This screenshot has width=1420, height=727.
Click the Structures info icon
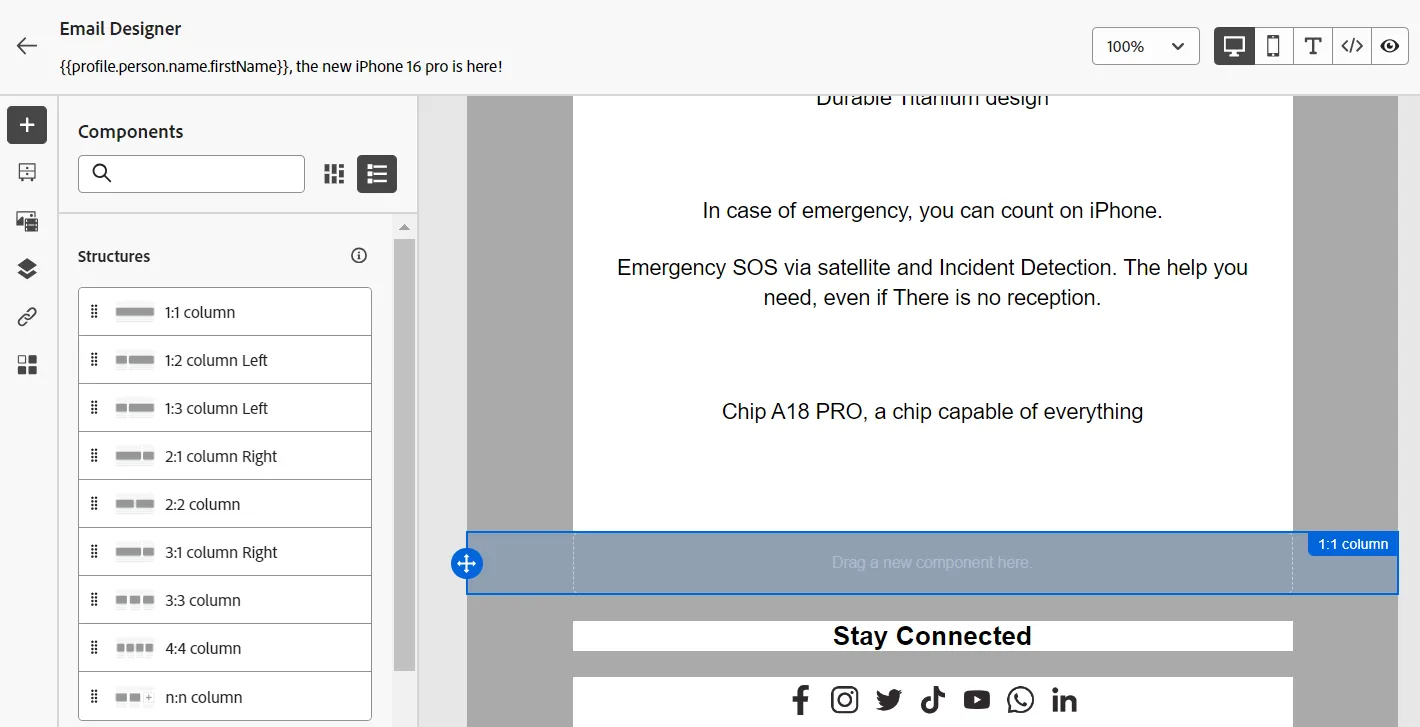click(x=359, y=256)
